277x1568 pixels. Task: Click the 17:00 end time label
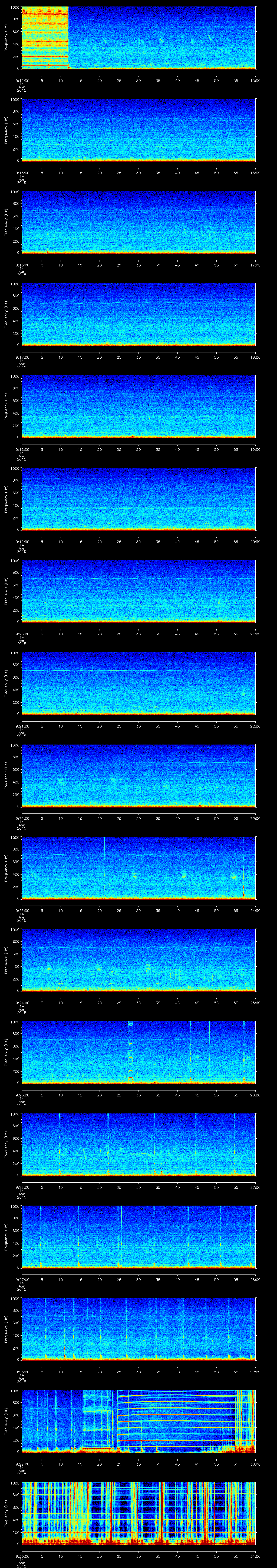point(255,265)
